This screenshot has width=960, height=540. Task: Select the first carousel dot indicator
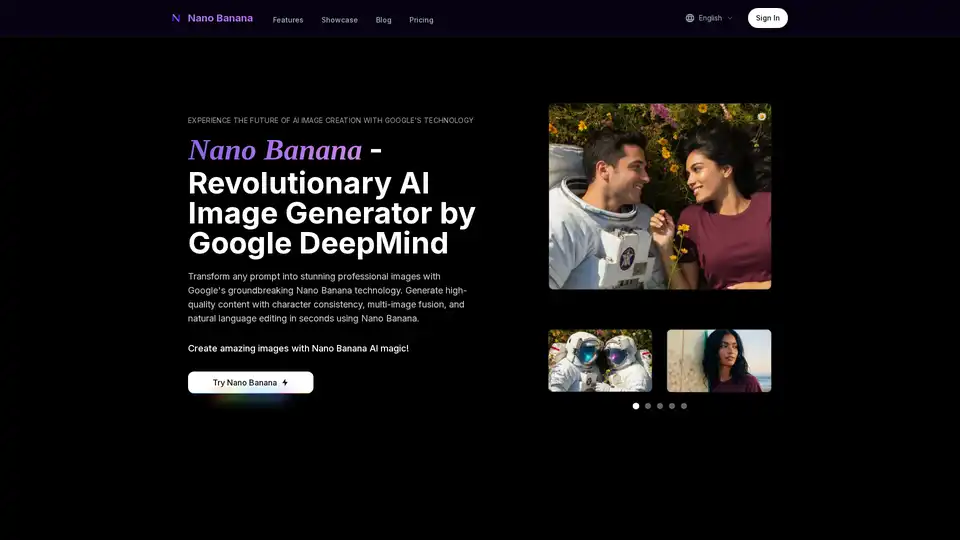[636, 406]
